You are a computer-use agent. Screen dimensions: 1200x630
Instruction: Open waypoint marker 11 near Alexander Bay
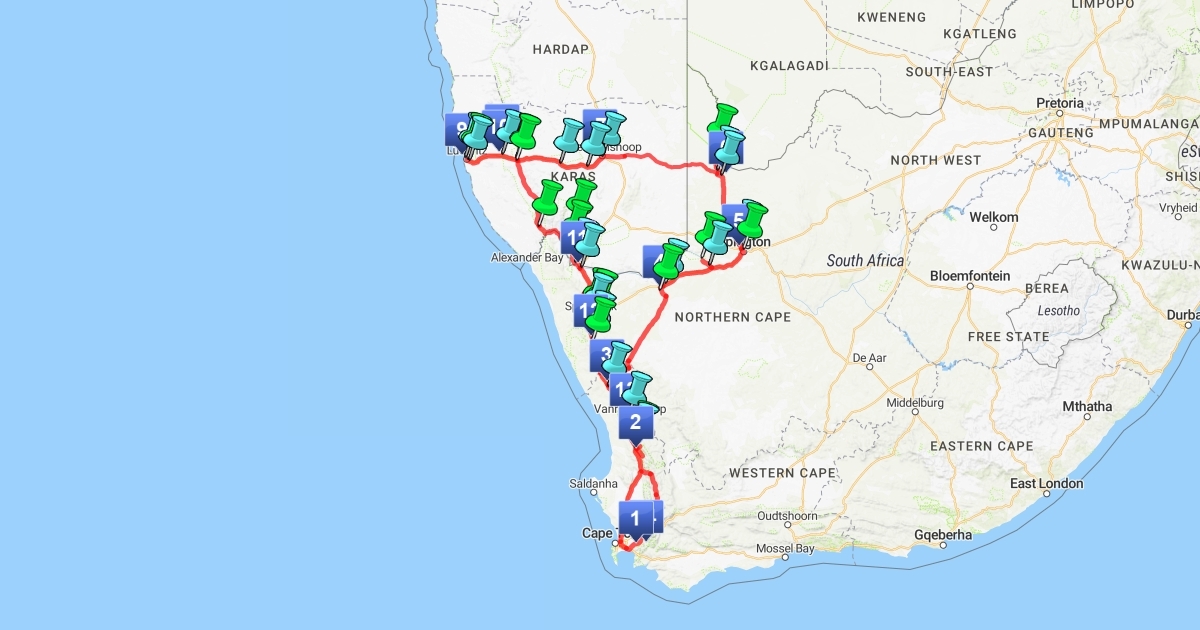tap(573, 237)
